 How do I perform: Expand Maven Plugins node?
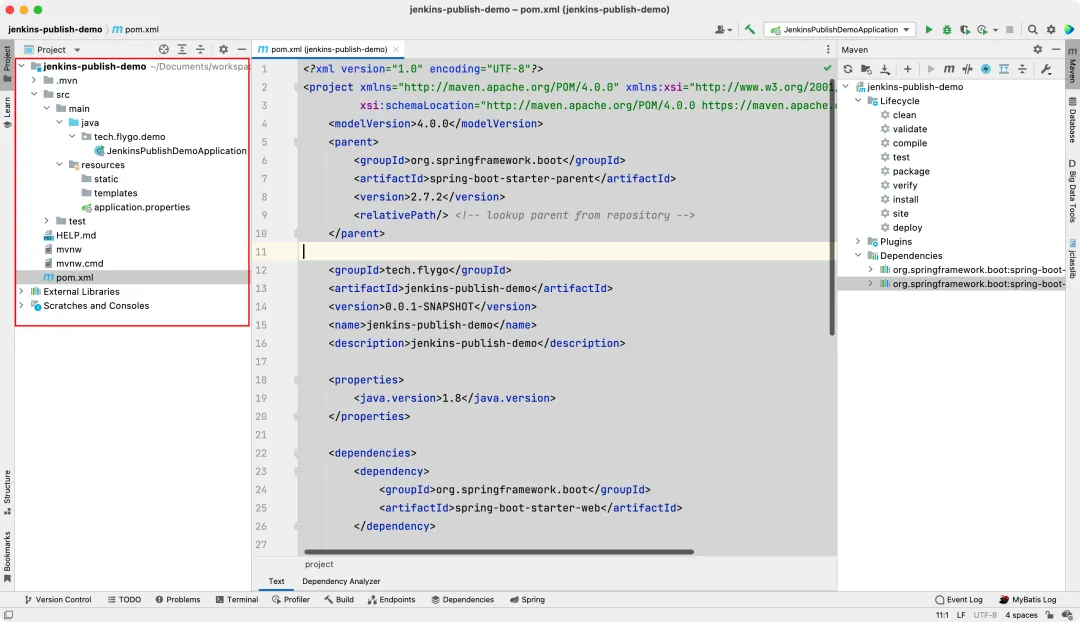pyautogui.click(x=858, y=242)
